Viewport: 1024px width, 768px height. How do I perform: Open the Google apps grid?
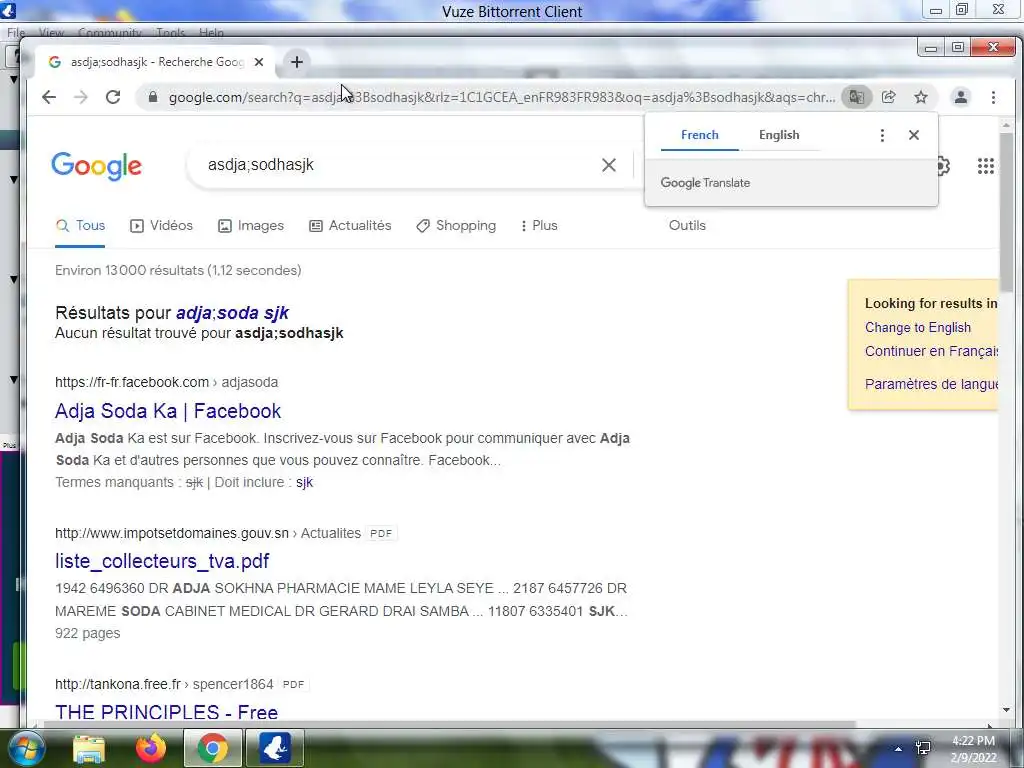[985, 166]
